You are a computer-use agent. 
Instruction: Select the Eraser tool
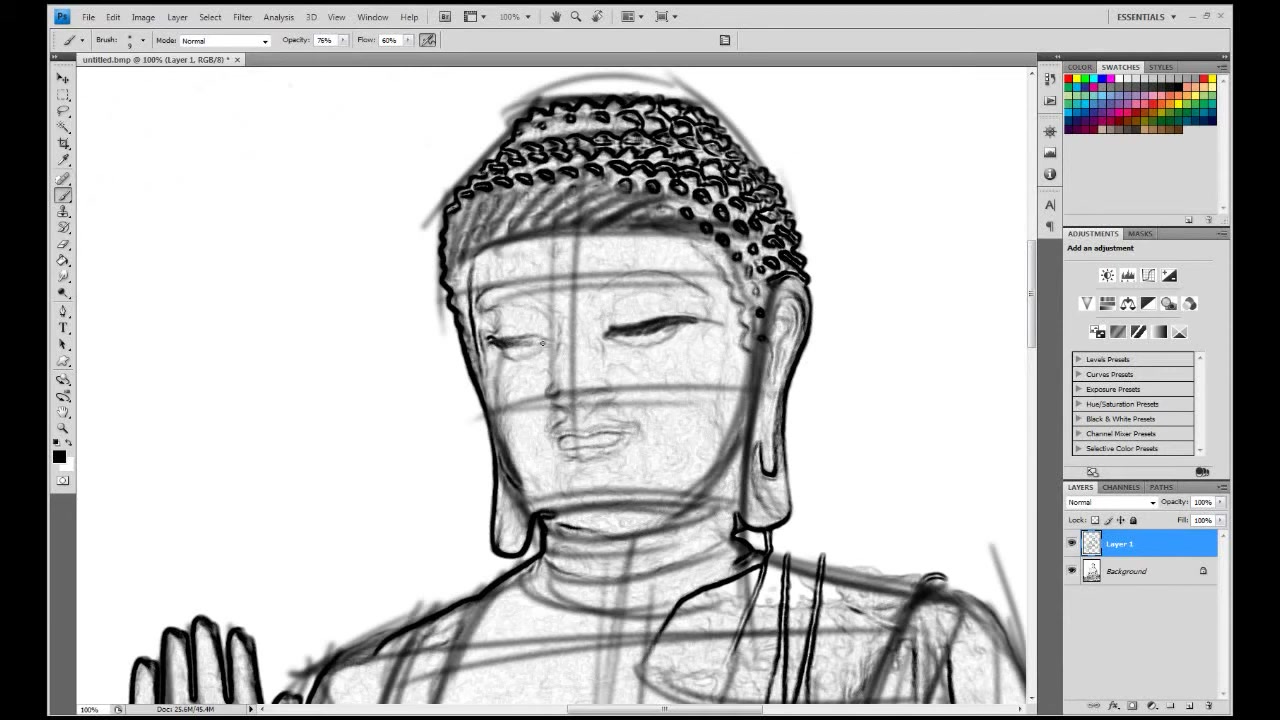point(63,244)
